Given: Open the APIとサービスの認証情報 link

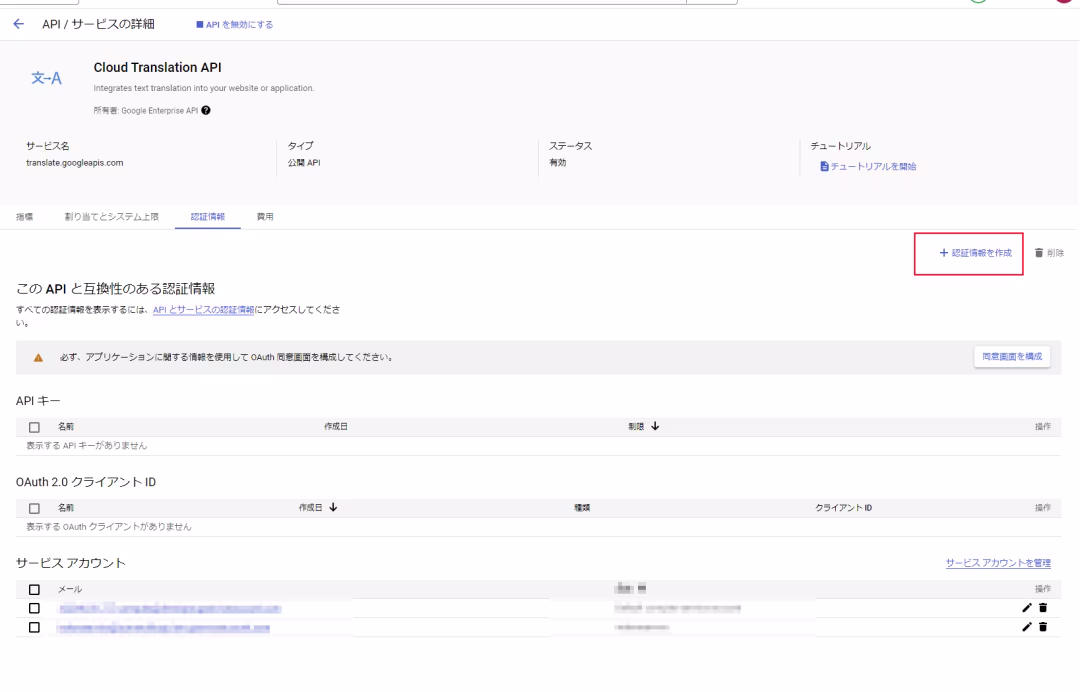Looking at the screenshot, I should [x=203, y=310].
